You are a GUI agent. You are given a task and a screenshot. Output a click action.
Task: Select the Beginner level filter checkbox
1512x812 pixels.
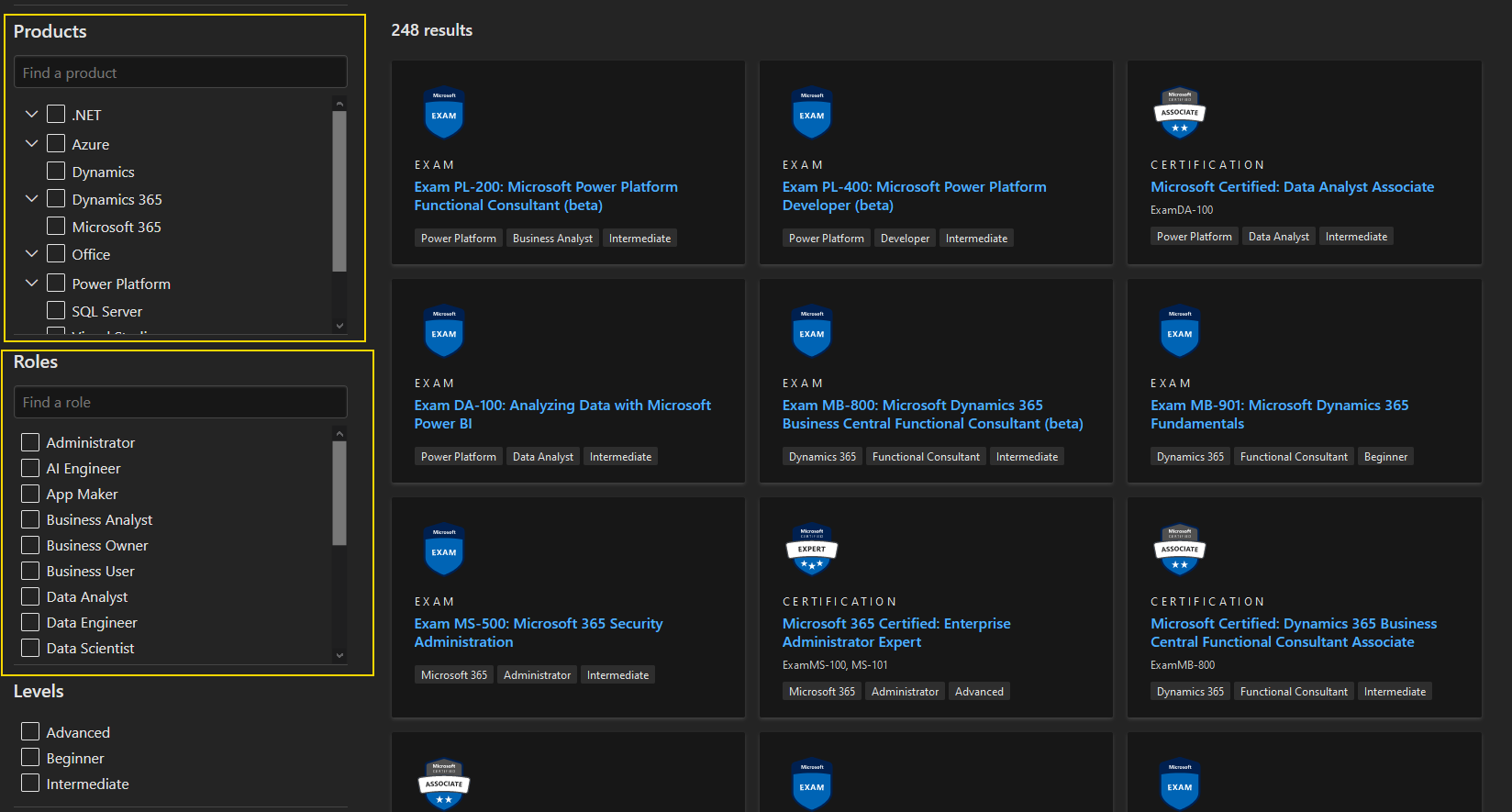30,757
